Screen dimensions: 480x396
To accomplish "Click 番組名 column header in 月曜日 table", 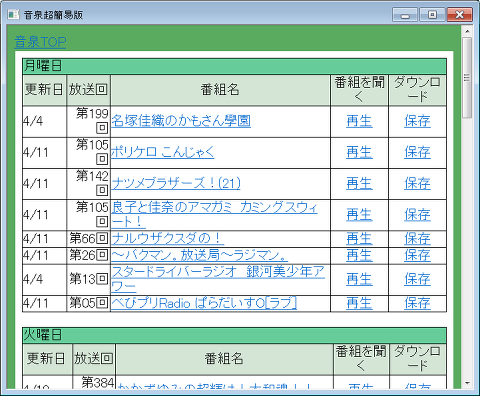I will pos(220,90).
